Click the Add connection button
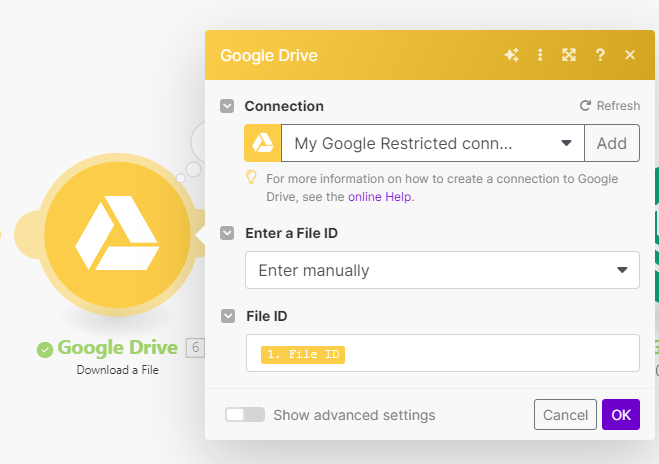 pyautogui.click(x=612, y=143)
